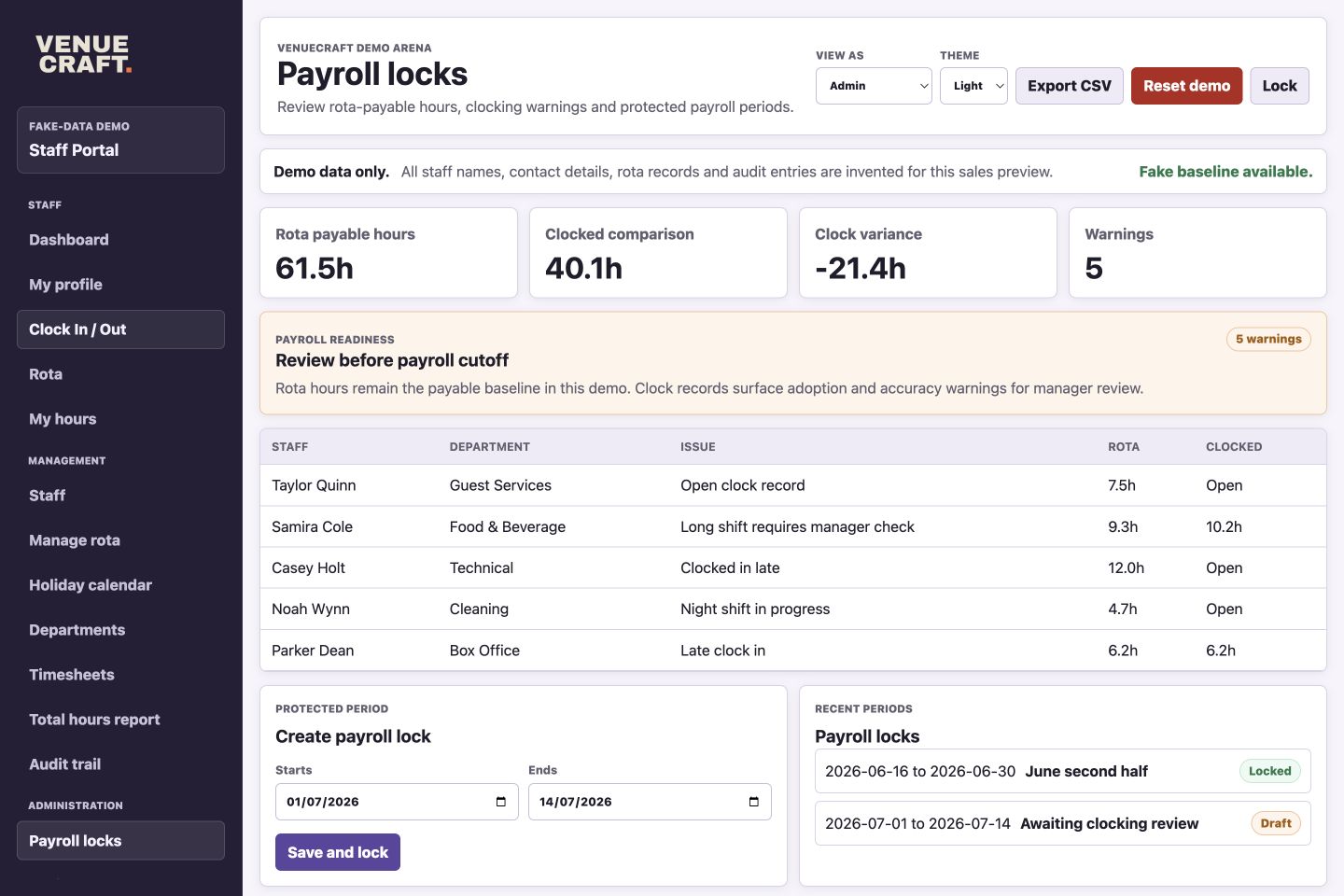Click the Ends date input
The height and width of the screenshot is (896, 1344).
tap(650, 802)
